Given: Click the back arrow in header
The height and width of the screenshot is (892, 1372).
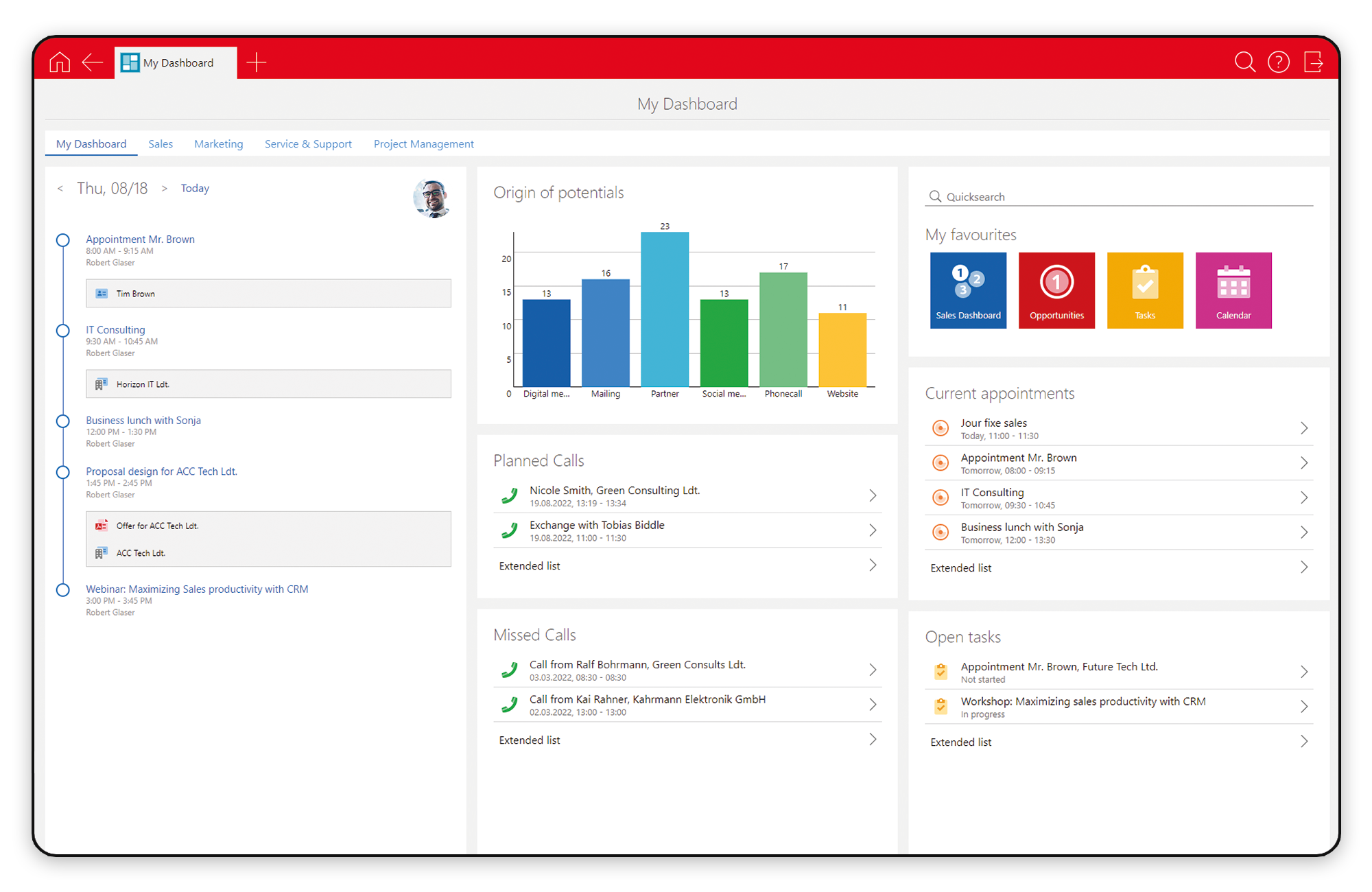Looking at the screenshot, I should coord(93,62).
